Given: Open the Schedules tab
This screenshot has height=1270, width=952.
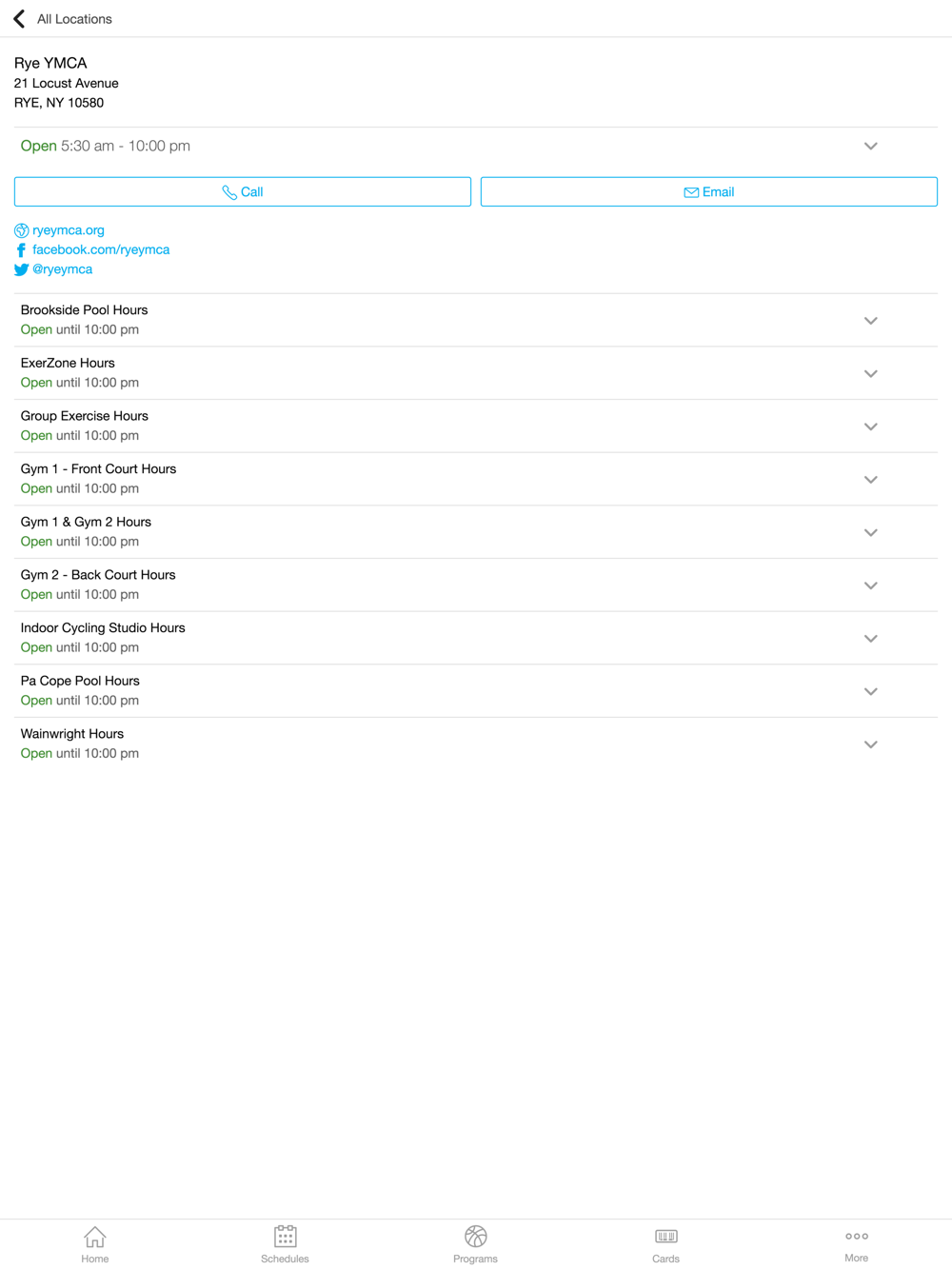Looking at the screenshot, I should 285,1244.
